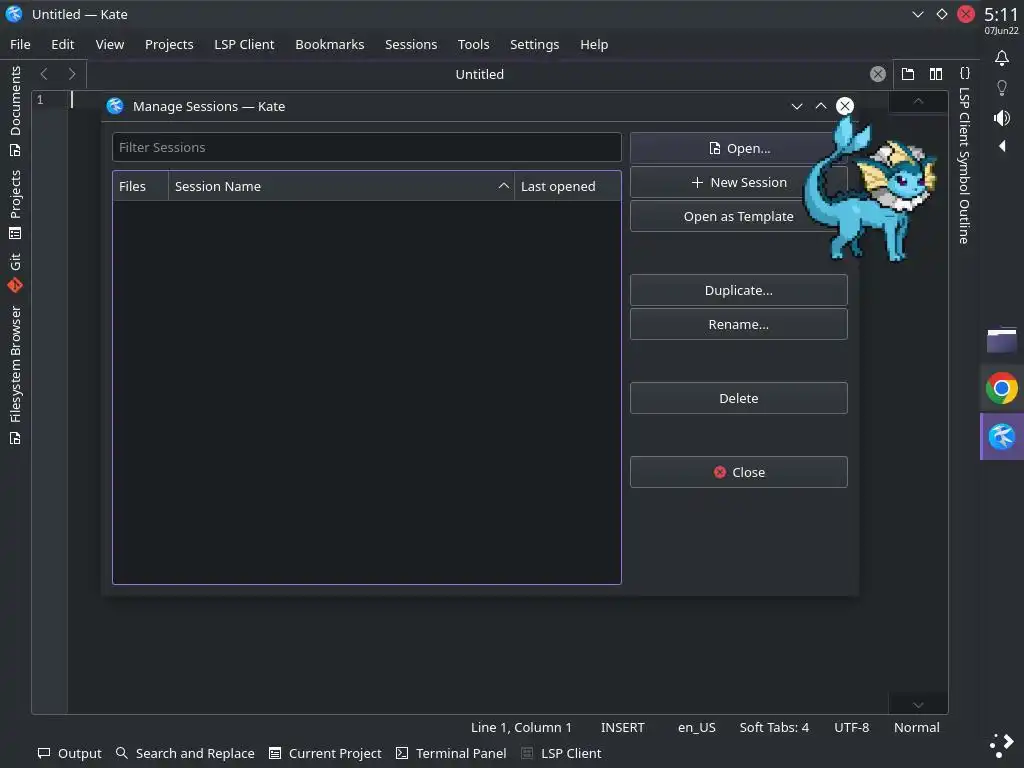Open the Plasma application launcher icon
The image size is (1024, 768).
point(1002,744)
